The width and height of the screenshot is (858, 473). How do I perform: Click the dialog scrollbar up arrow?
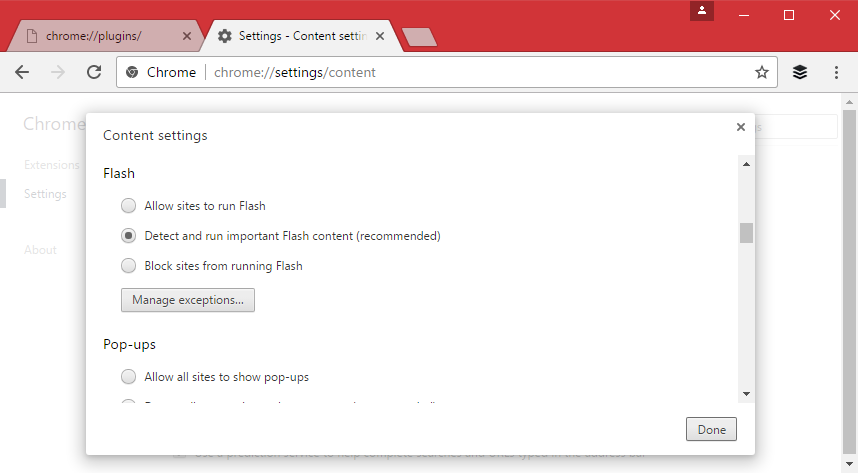746,164
